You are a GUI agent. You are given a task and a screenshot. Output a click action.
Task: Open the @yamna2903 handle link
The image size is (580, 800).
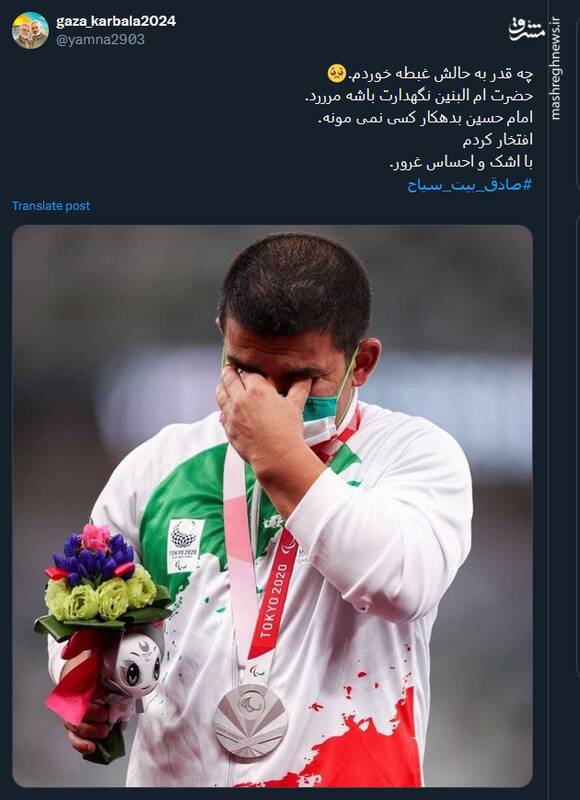click(x=100, y=40)
